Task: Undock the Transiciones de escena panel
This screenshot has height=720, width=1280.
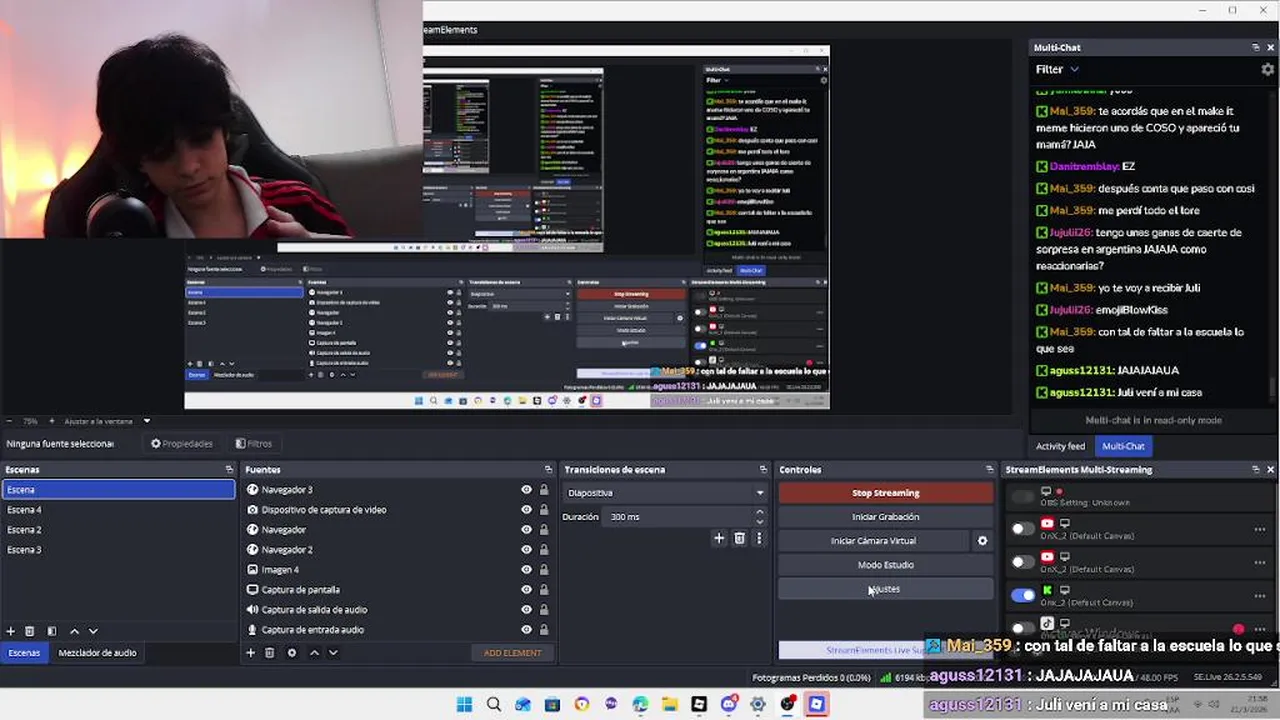Action: tap(763, 469)
